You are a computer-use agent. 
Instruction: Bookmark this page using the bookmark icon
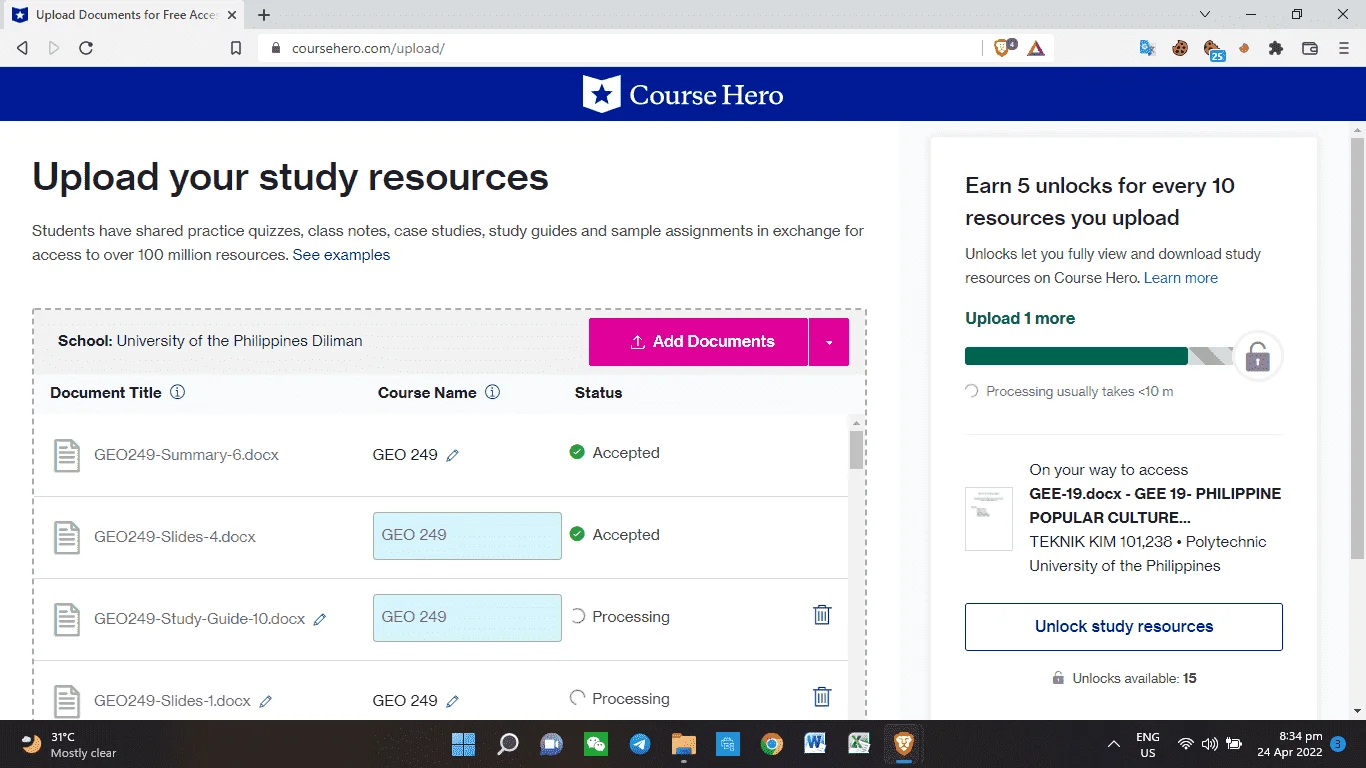pyautogui.click(x=236, y=48)
